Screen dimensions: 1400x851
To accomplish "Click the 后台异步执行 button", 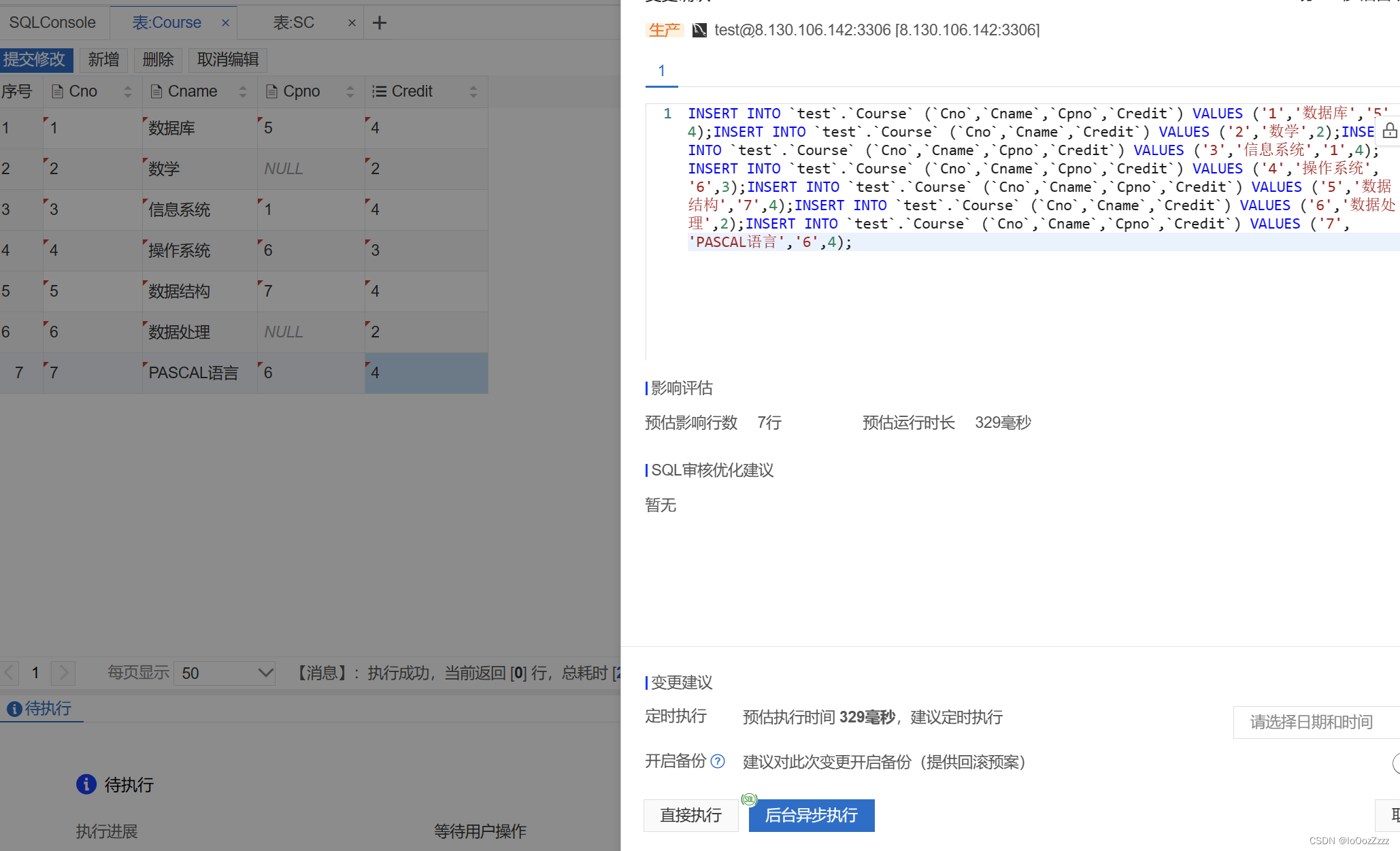I will click(811, 815).
